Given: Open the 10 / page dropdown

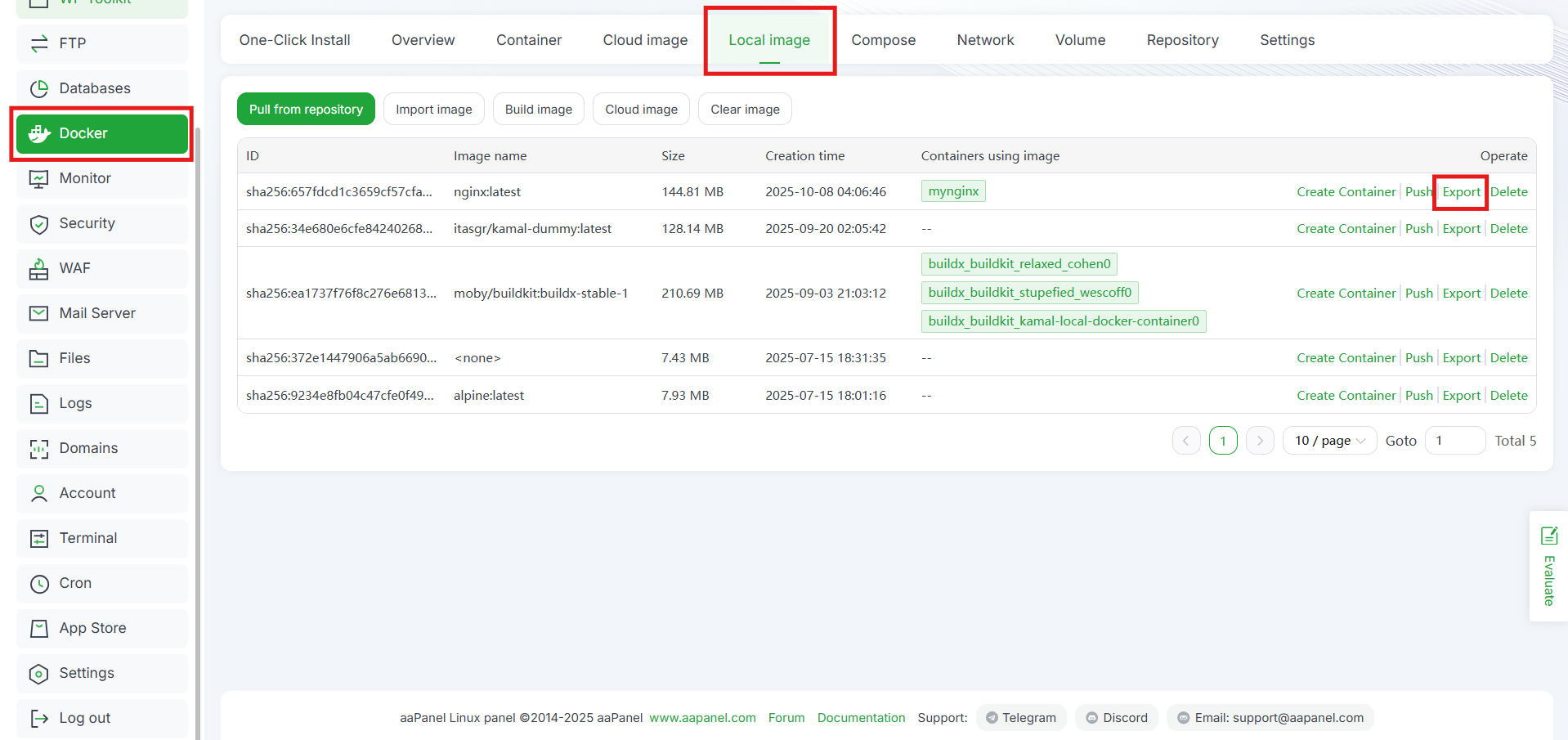Looking at the screenshot, I should 1330,441.
